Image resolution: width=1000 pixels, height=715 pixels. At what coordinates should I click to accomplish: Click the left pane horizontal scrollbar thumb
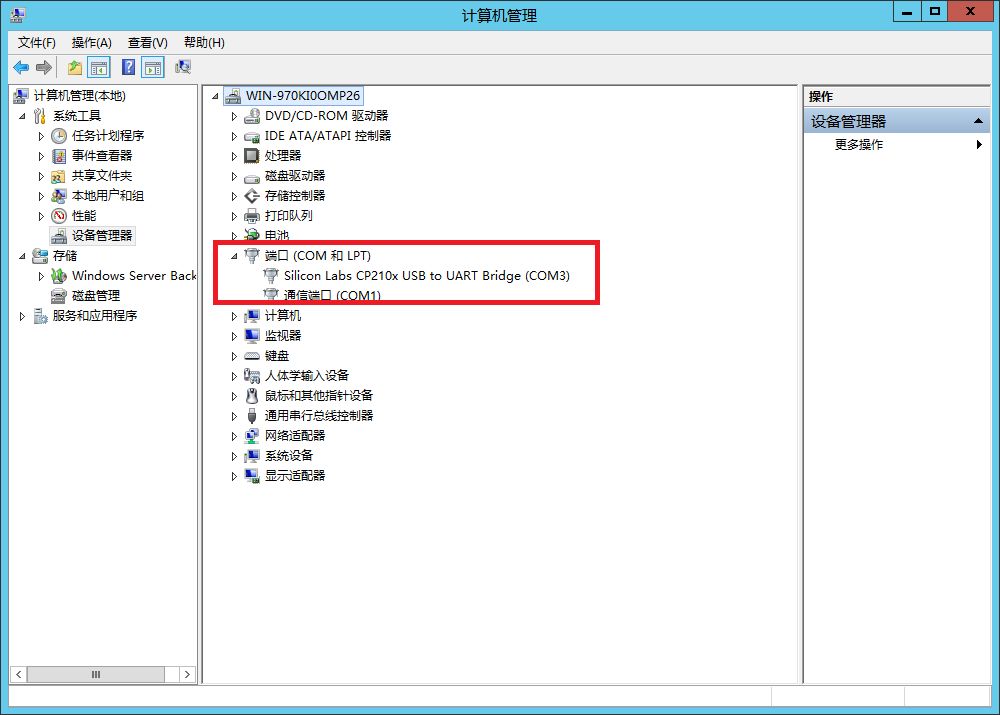[96, 674]
